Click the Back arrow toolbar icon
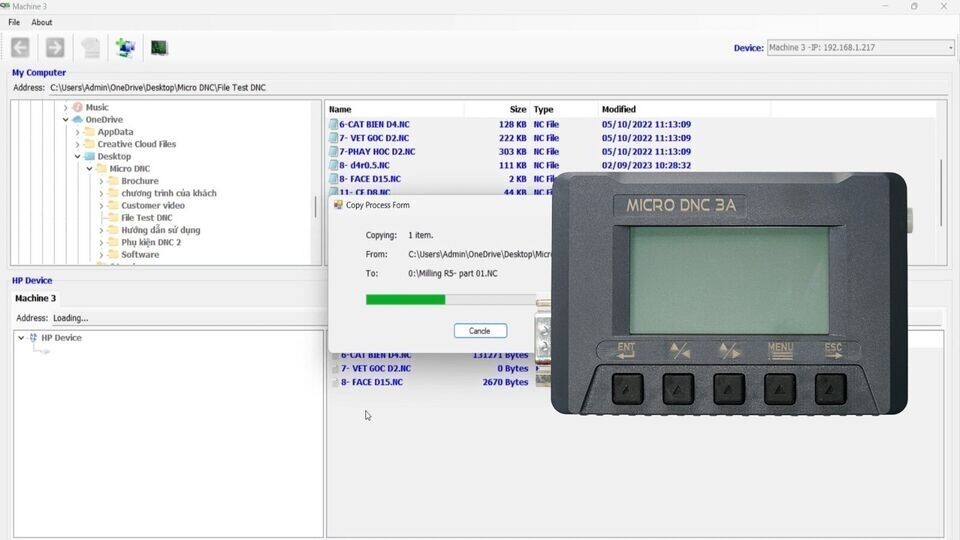 tap(20, 47)
